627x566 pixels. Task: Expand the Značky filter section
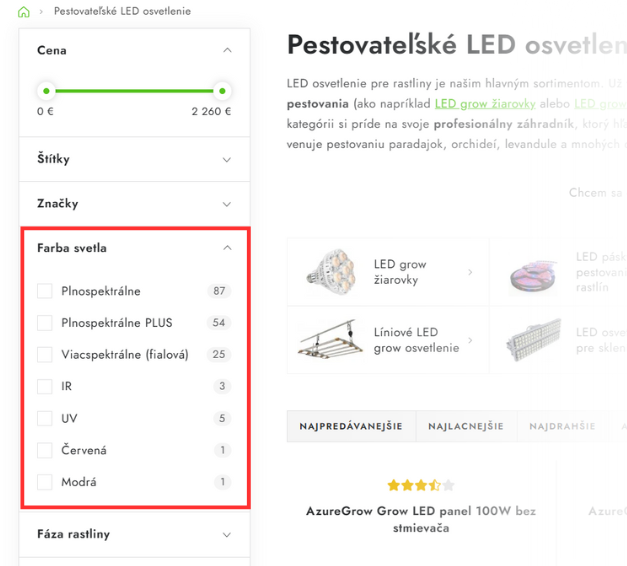tap(134, 204)
